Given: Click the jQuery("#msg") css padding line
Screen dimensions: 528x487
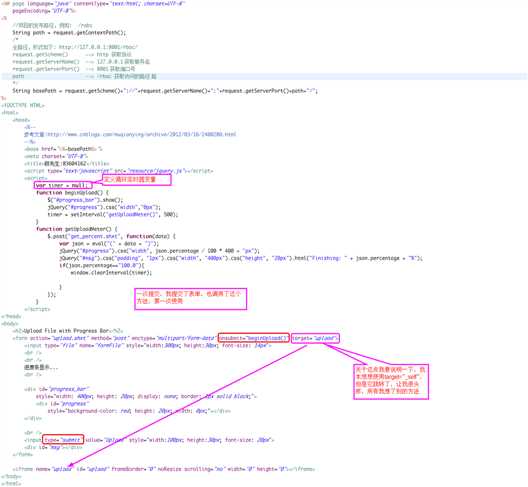Looking at the screenshot, I should [241, 258].
